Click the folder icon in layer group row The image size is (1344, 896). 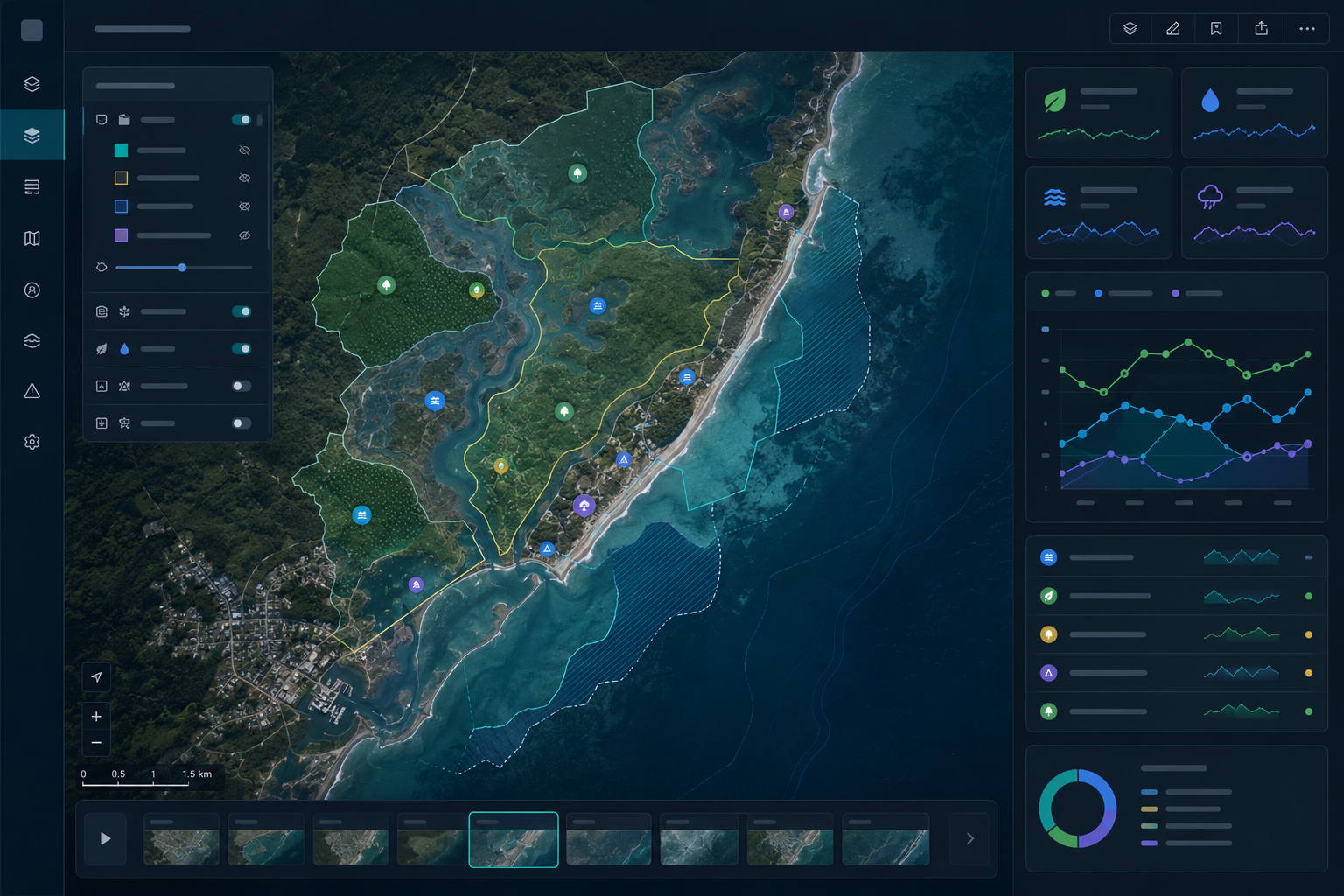point(124,120)
